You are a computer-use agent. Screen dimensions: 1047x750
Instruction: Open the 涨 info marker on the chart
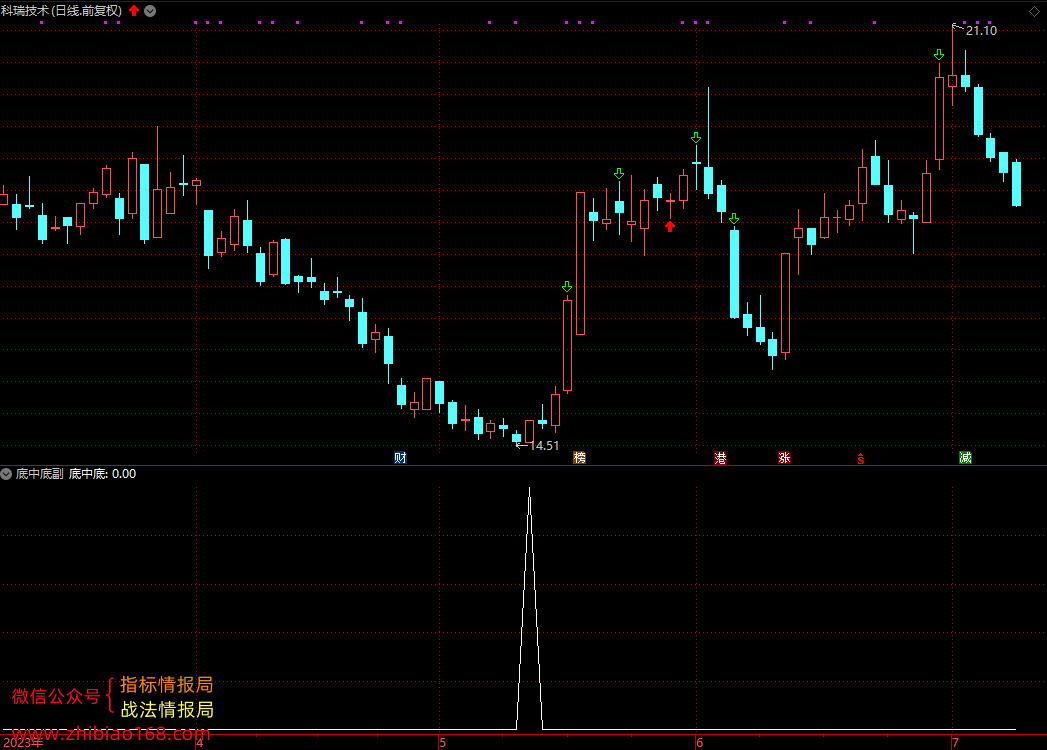click(785, 457)
